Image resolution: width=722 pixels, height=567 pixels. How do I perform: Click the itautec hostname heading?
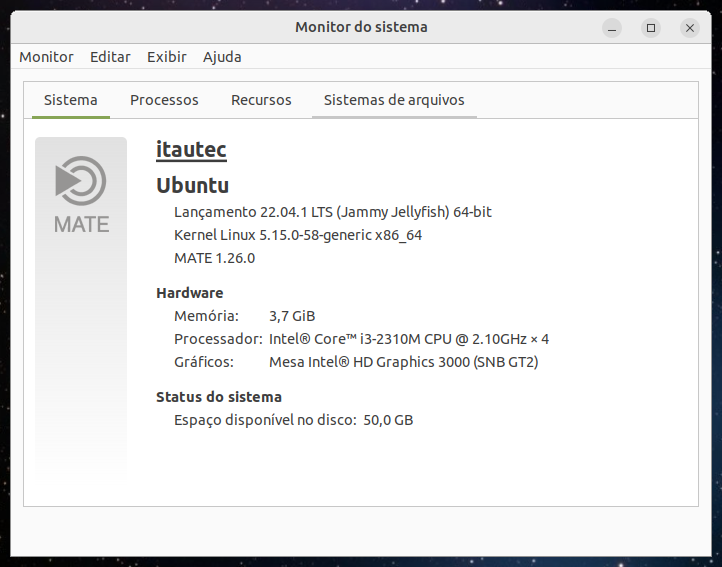coord(191,149)
